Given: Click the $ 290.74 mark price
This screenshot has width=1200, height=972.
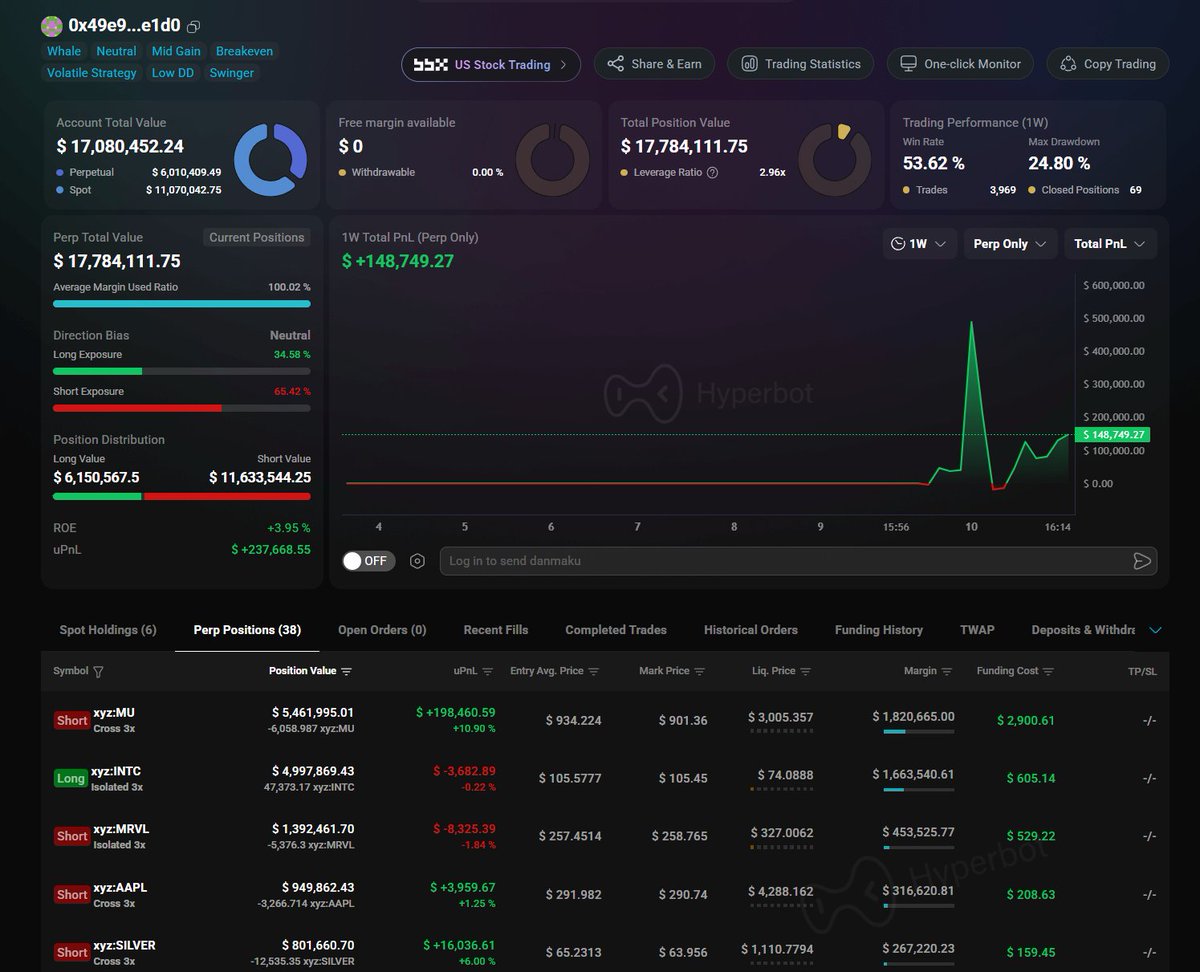Looking at the screenshot, I should pos(683,895).
